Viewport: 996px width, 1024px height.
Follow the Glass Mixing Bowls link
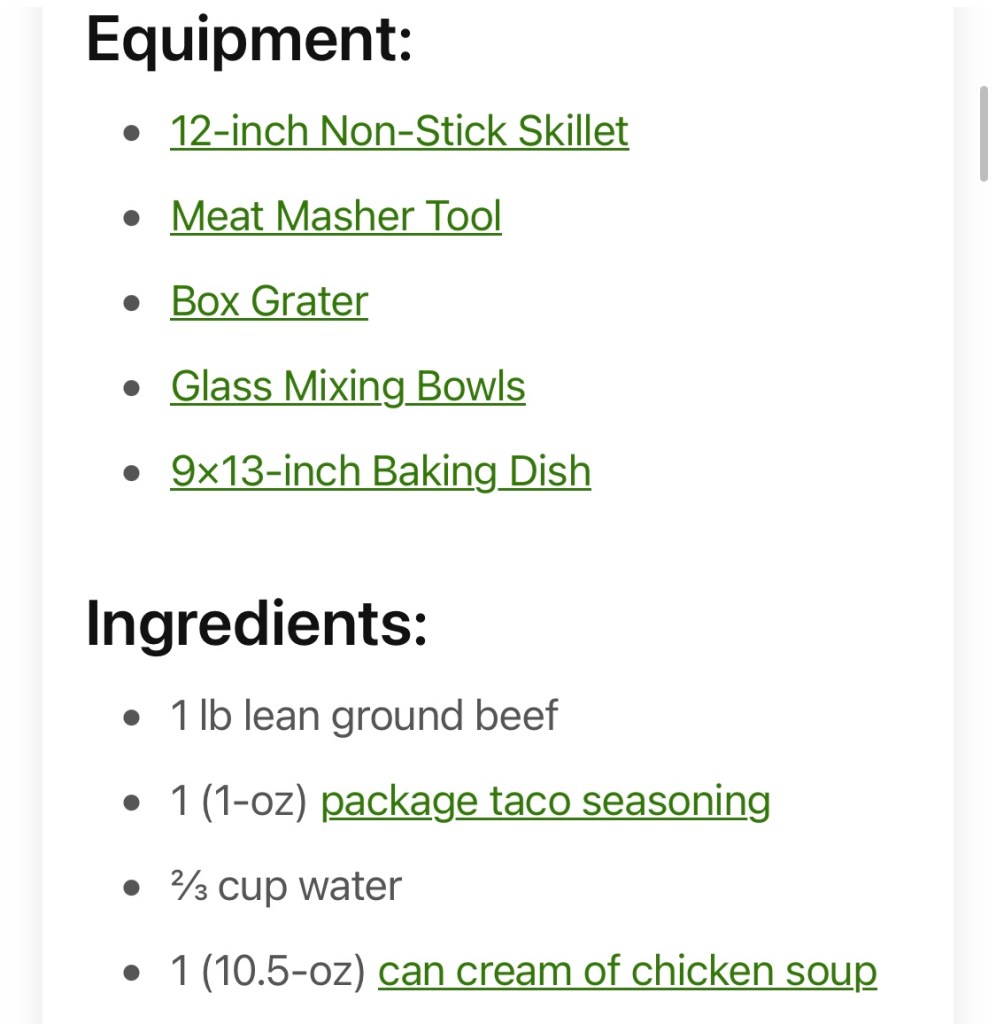click(348, 387)
